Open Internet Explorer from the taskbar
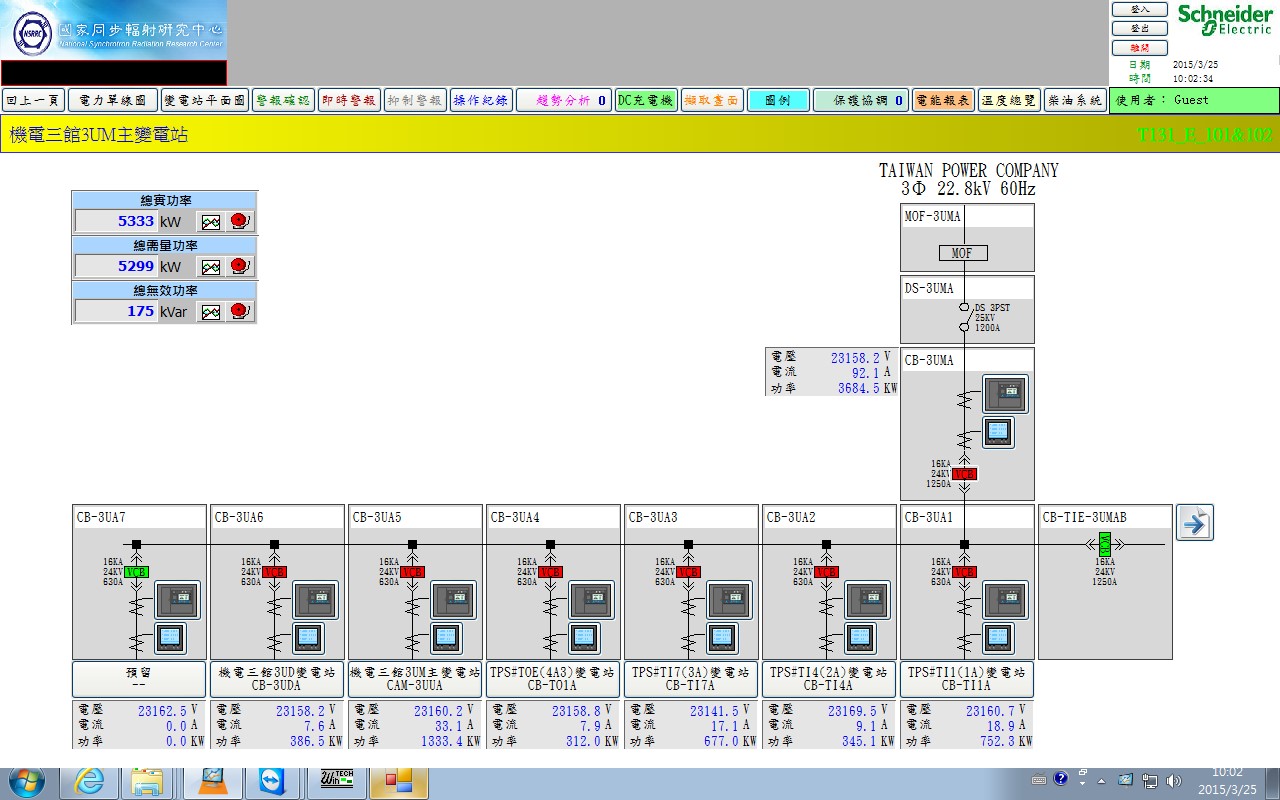This screenshot has width=1280, height=800. (x=88, y=780)
